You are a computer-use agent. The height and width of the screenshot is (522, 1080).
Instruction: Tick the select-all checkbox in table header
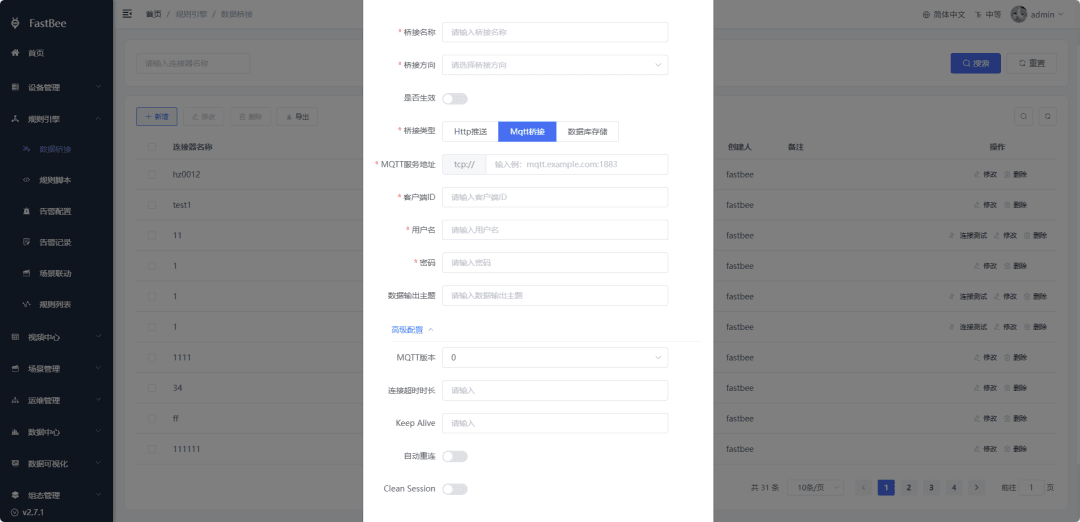[x=152, y=147]
